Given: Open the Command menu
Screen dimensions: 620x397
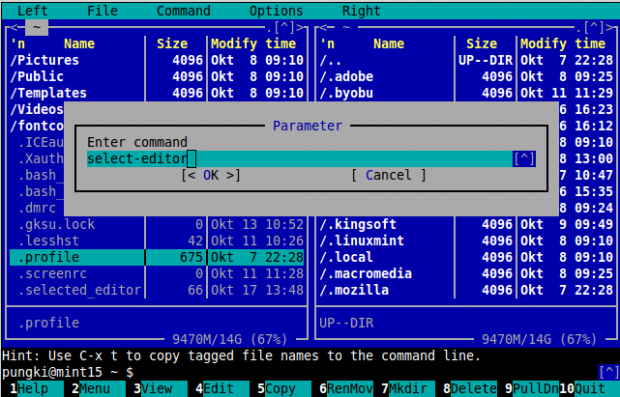Looking at the screenshot, I should click(183, 11).
